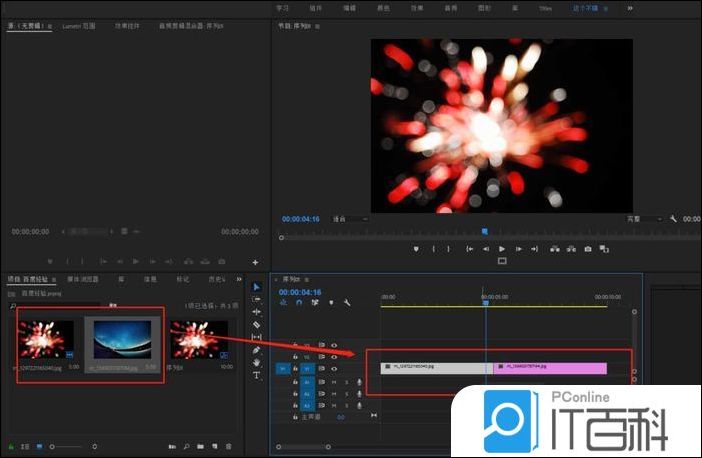Activate the Hand tool

256,362
